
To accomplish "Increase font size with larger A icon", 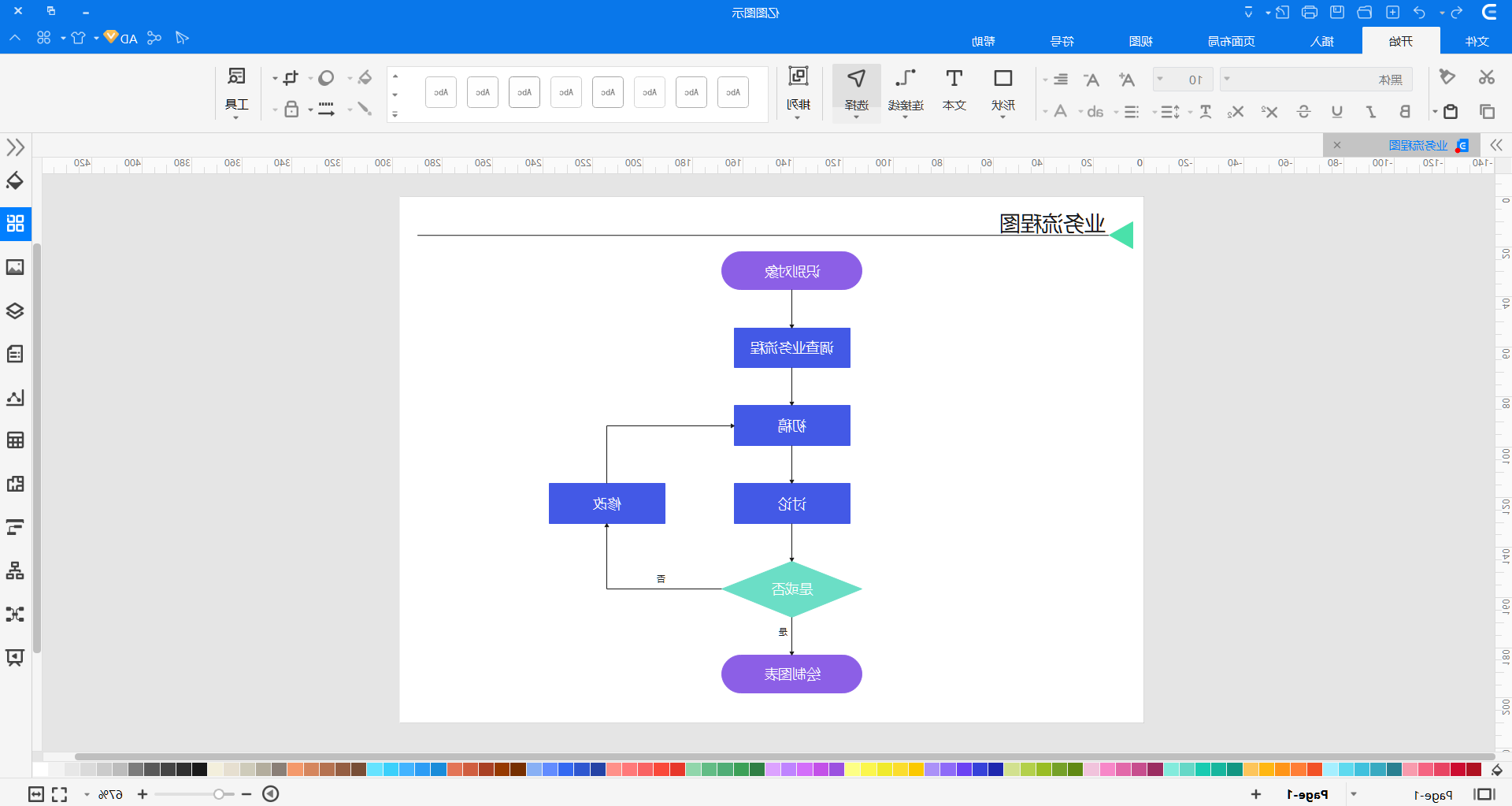I will pyautogui.click(x=1127, y=80).
